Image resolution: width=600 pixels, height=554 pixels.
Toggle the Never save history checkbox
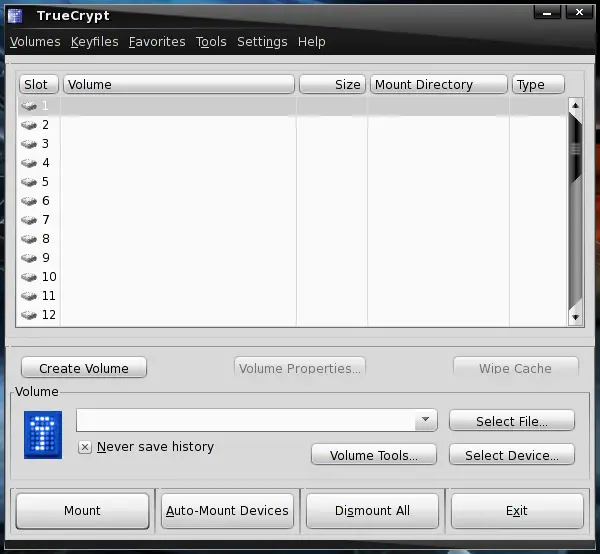[x=85, y=447]
